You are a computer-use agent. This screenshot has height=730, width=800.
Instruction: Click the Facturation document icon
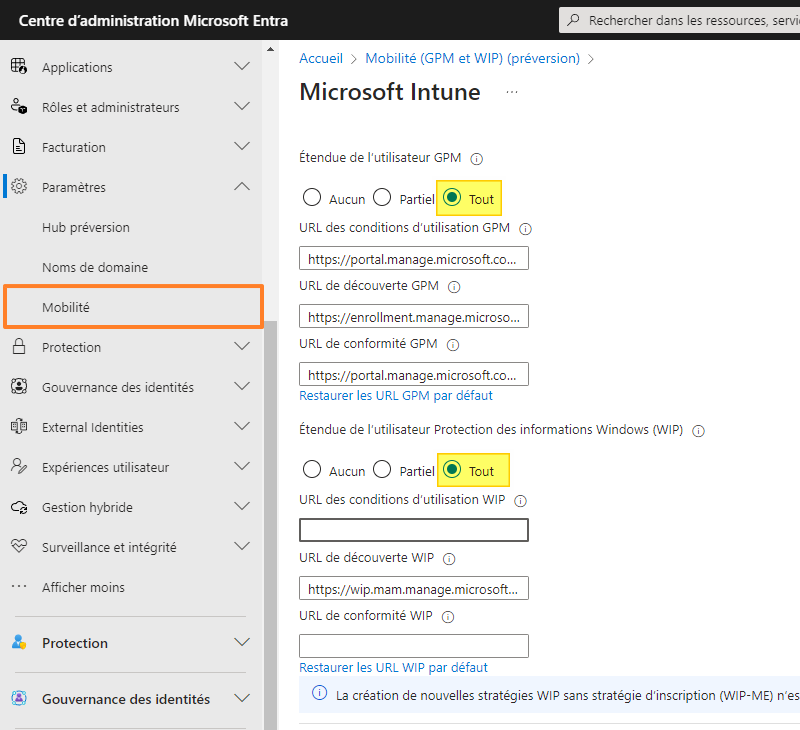18,147
